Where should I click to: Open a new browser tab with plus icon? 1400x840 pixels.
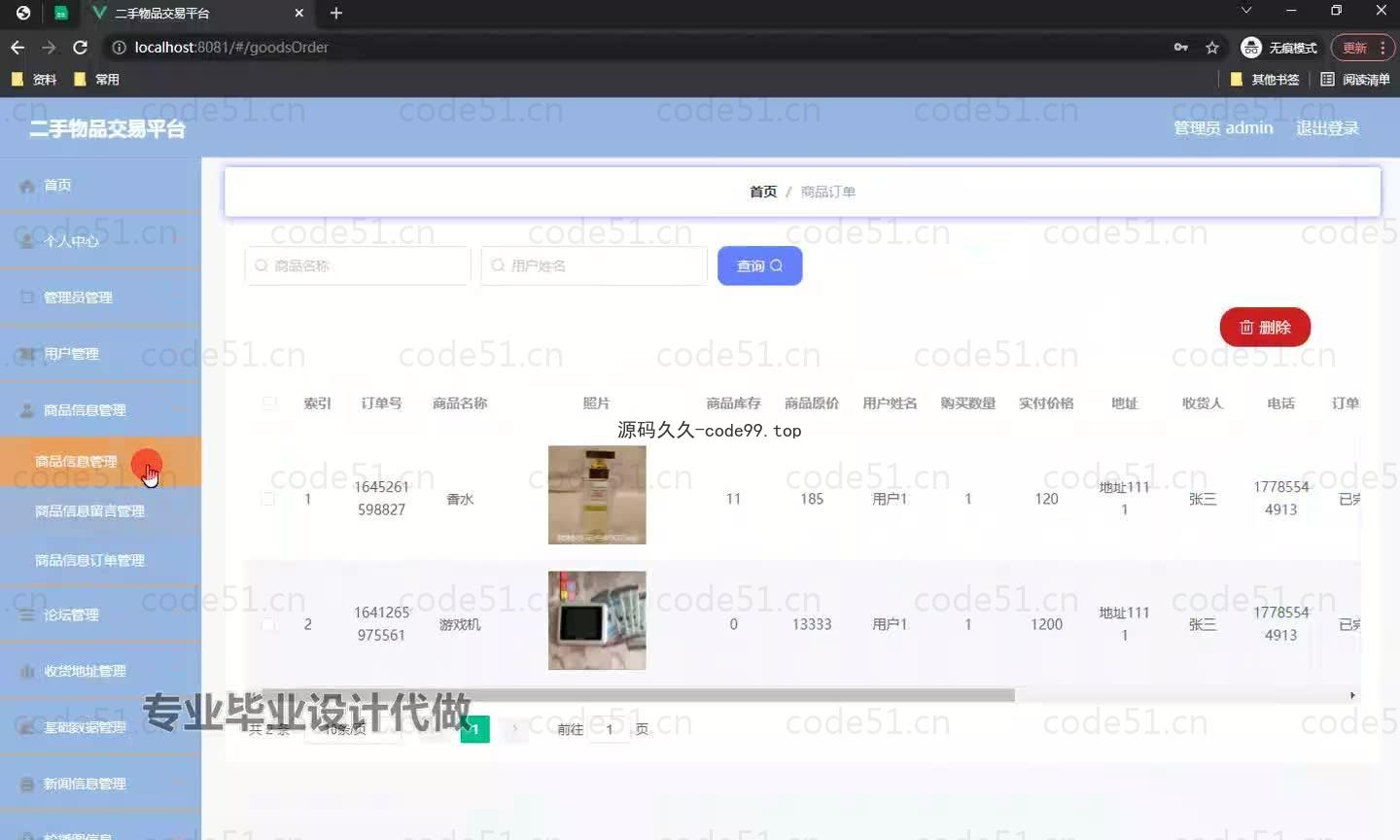coord(336,13)
